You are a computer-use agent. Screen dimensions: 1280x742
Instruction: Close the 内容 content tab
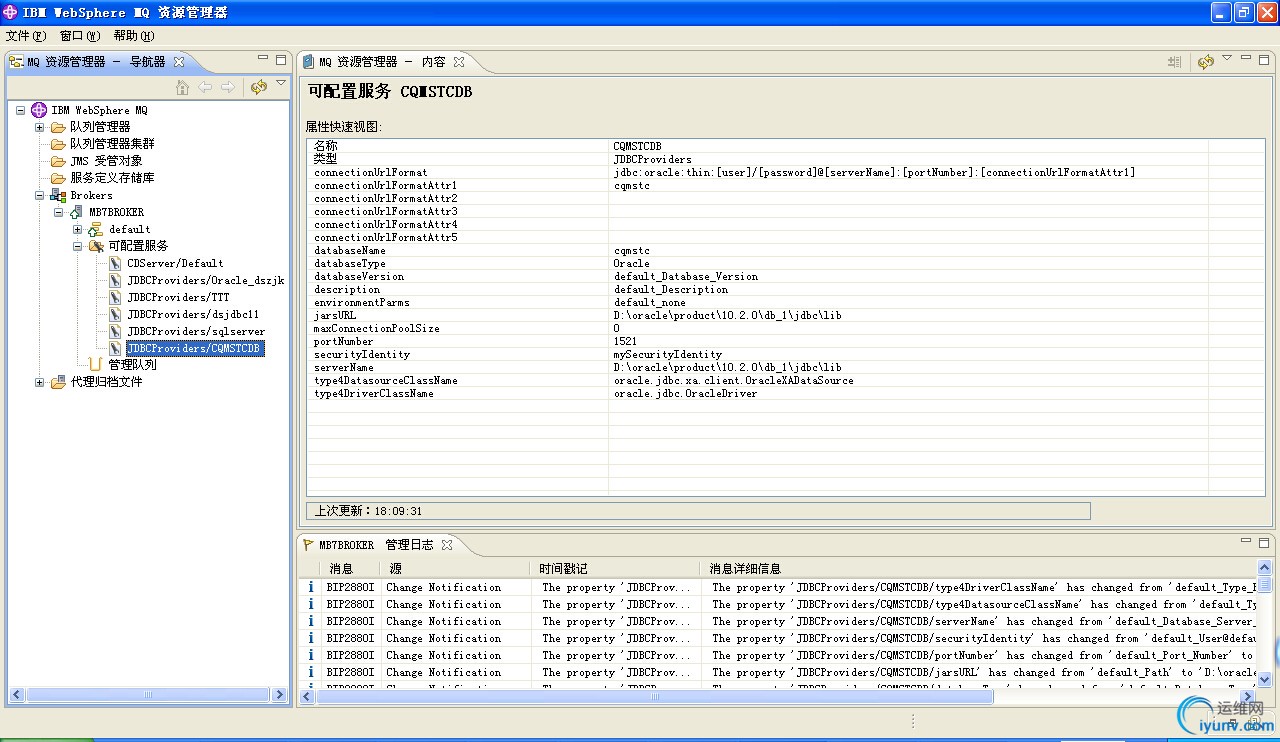coord(459,62)
